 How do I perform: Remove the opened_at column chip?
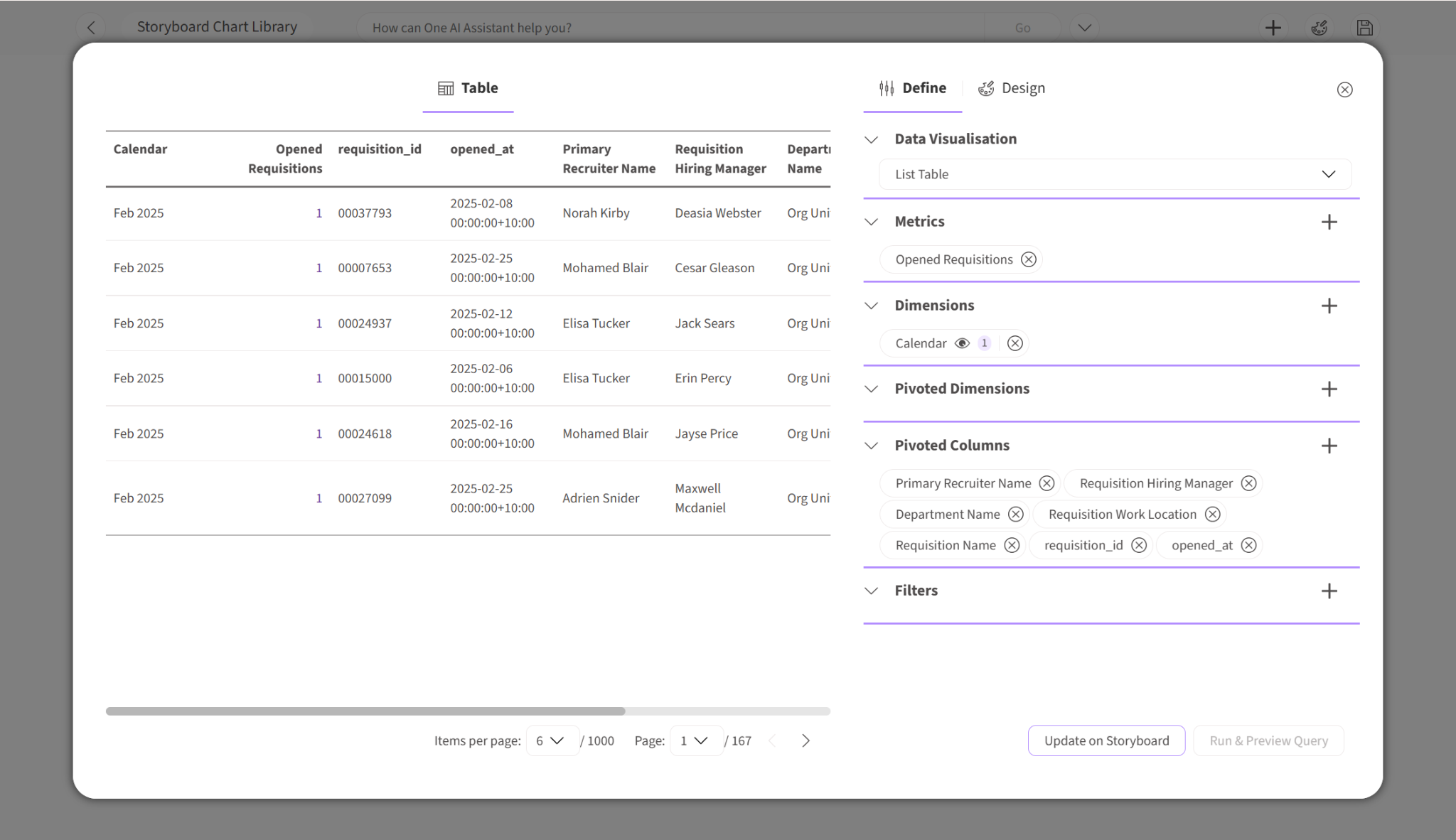(1248, 545)
